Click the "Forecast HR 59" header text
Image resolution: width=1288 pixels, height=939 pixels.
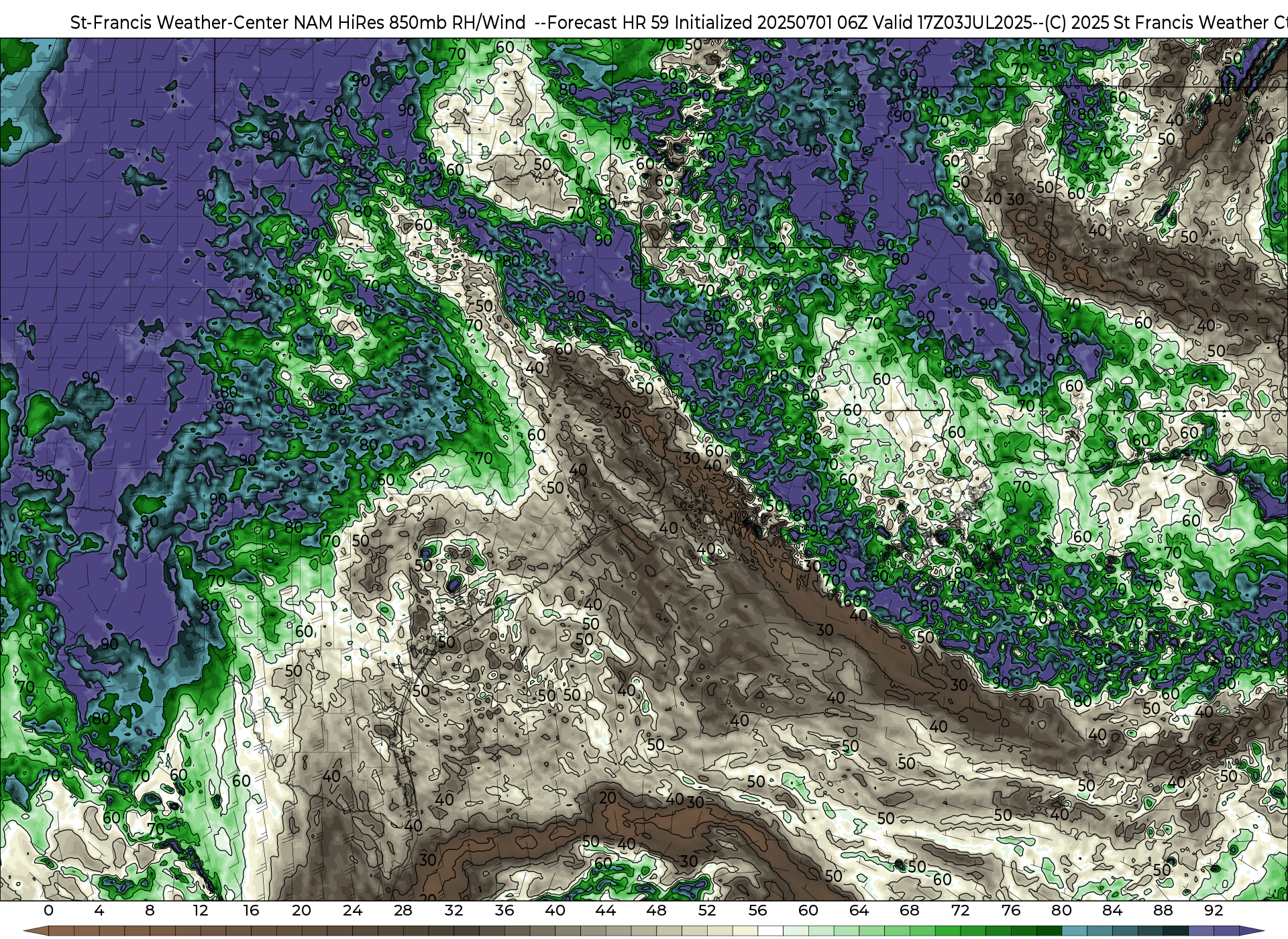click(608, 23)
